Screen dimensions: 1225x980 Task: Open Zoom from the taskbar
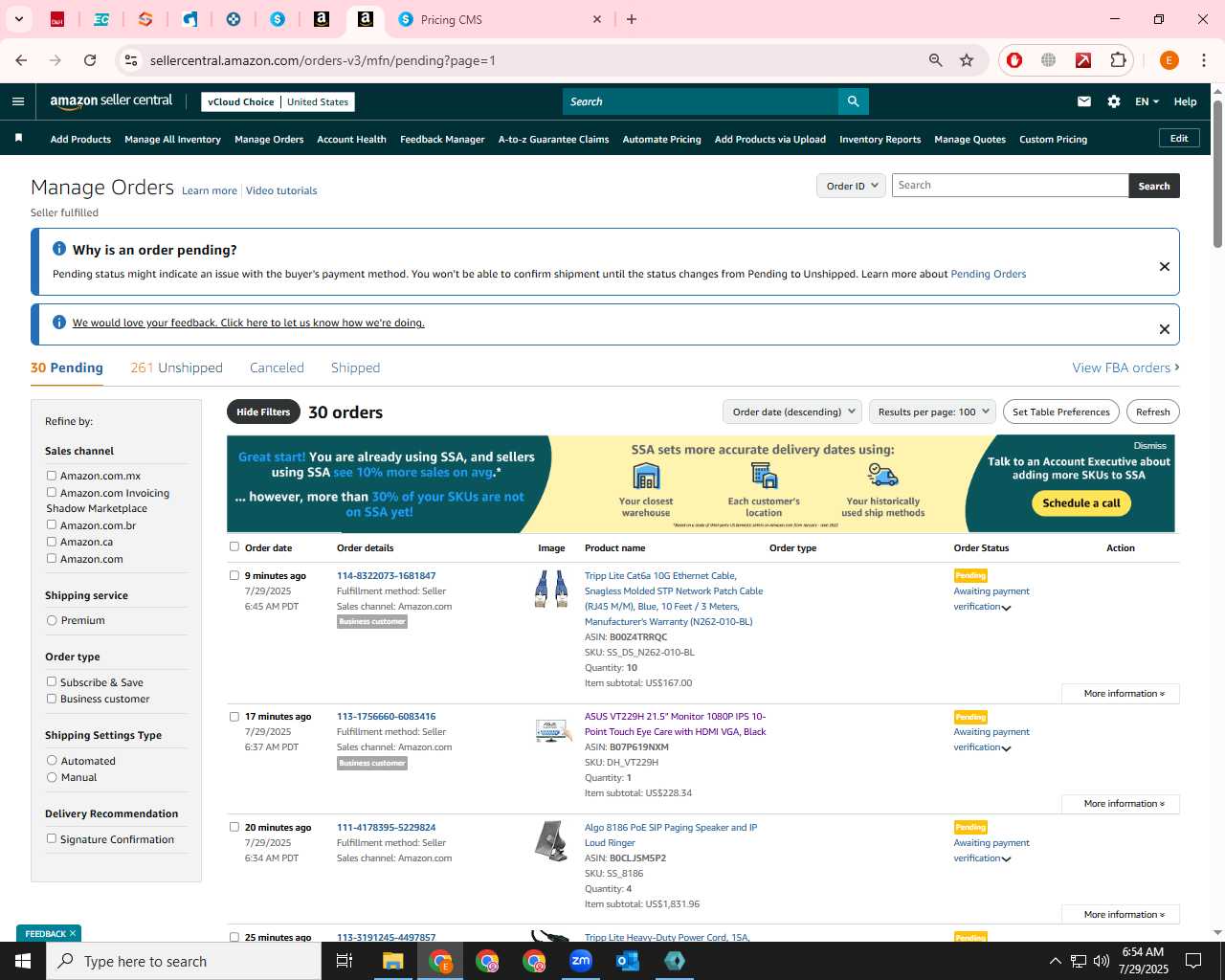[x=581, y=961]
